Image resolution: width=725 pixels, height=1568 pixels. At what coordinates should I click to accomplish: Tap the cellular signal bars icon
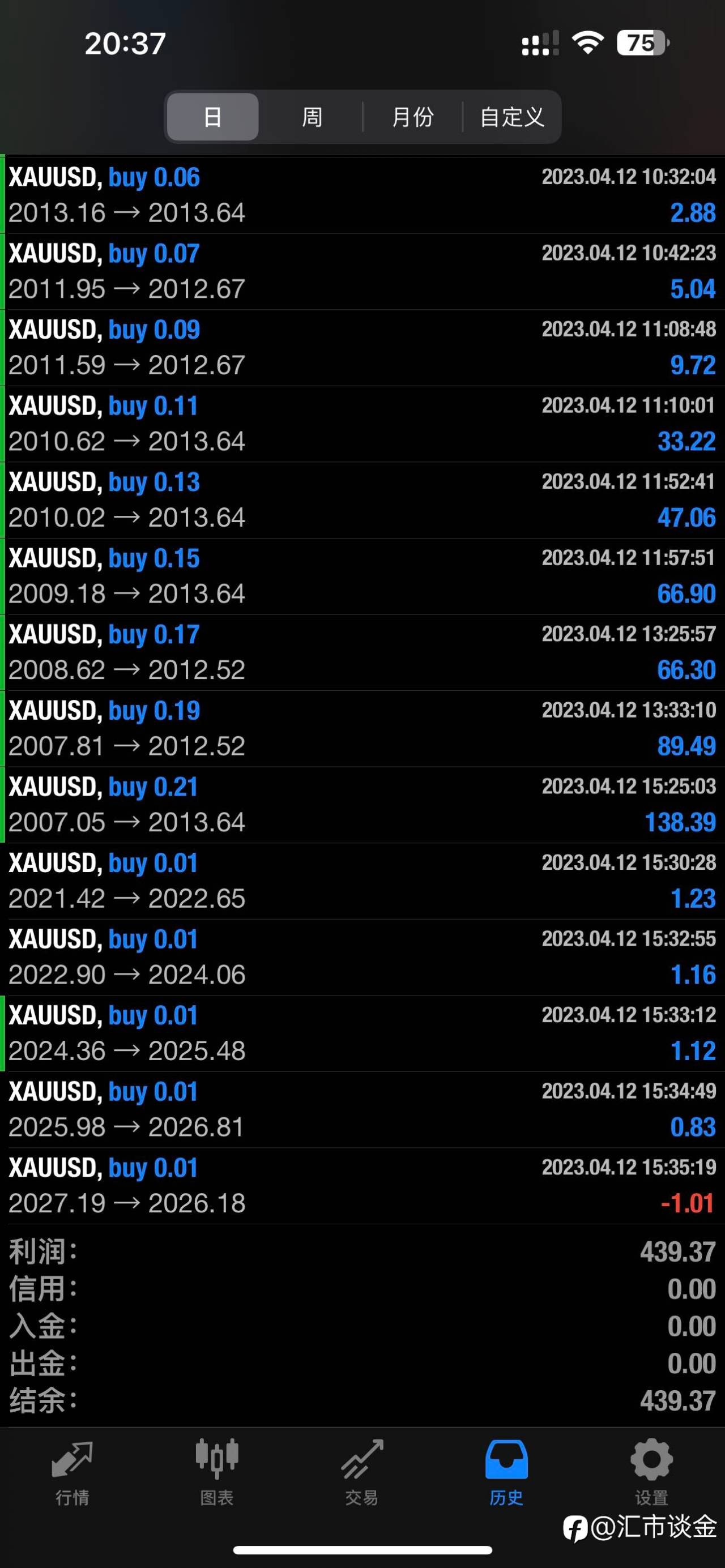pyautogui.click(x=540, y=43)
